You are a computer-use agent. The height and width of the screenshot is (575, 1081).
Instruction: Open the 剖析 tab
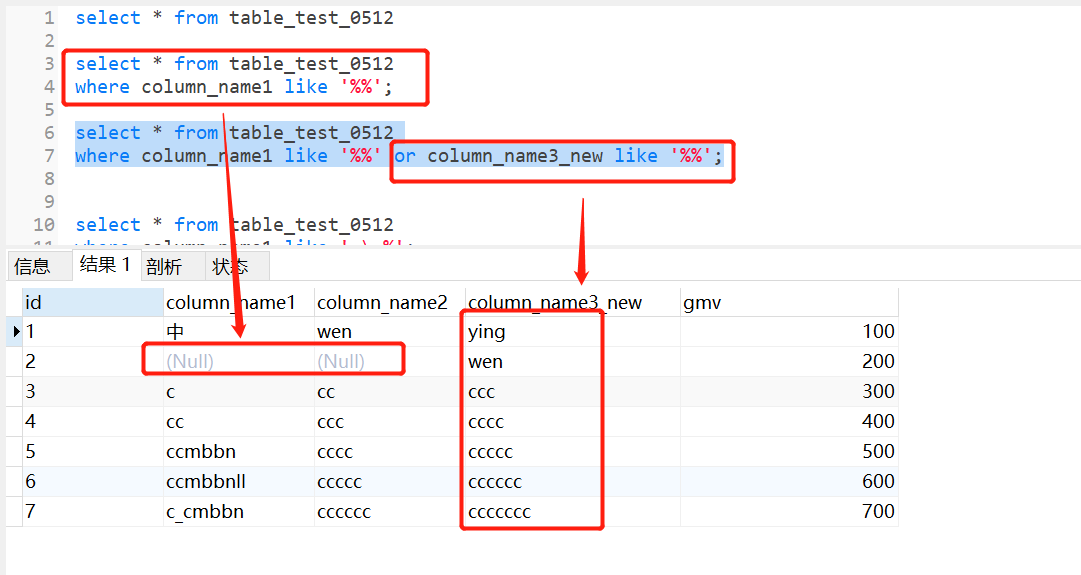172,266
